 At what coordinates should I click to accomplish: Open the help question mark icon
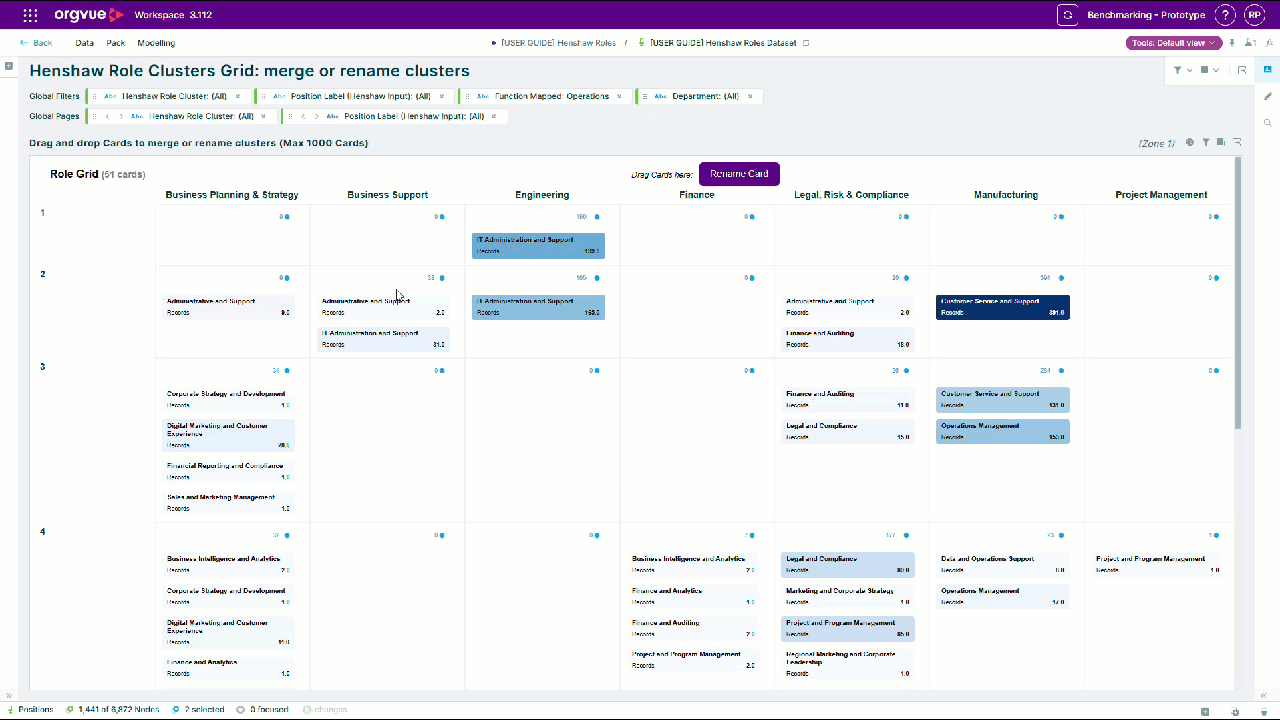(x=1225, y=15)
